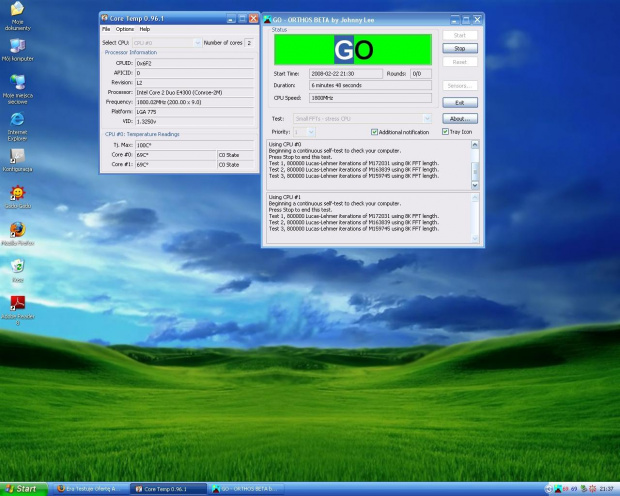Click the Stop button in ORTHOS

click(460, 48)
